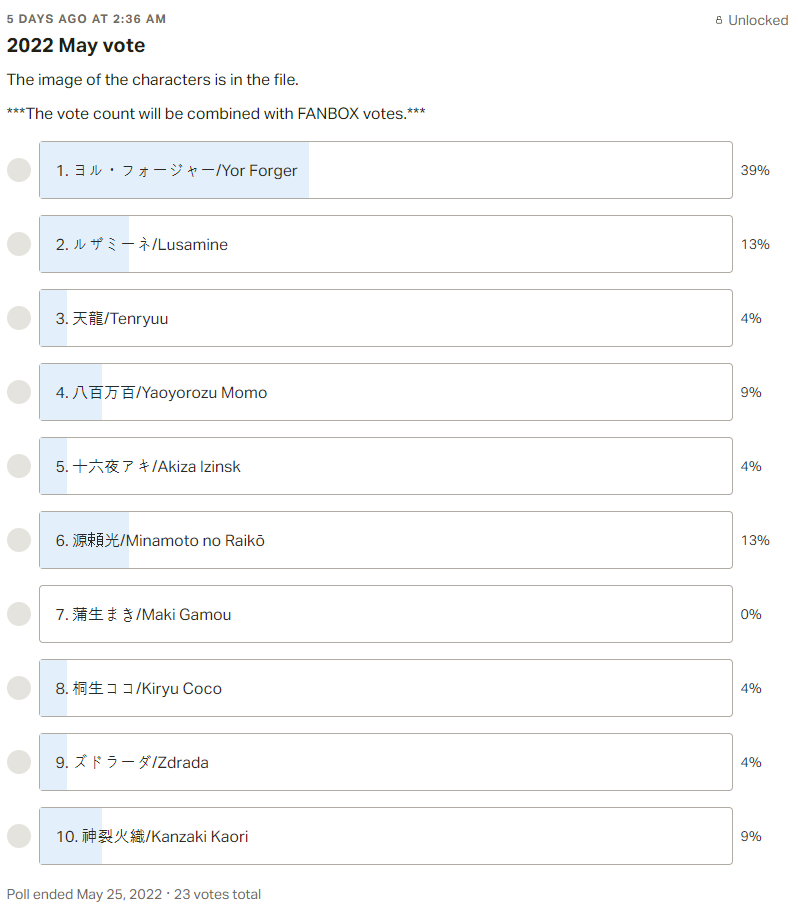Vote for Tenryuu option box
This screenshot has height=912, width=798.
click(386, 318)
